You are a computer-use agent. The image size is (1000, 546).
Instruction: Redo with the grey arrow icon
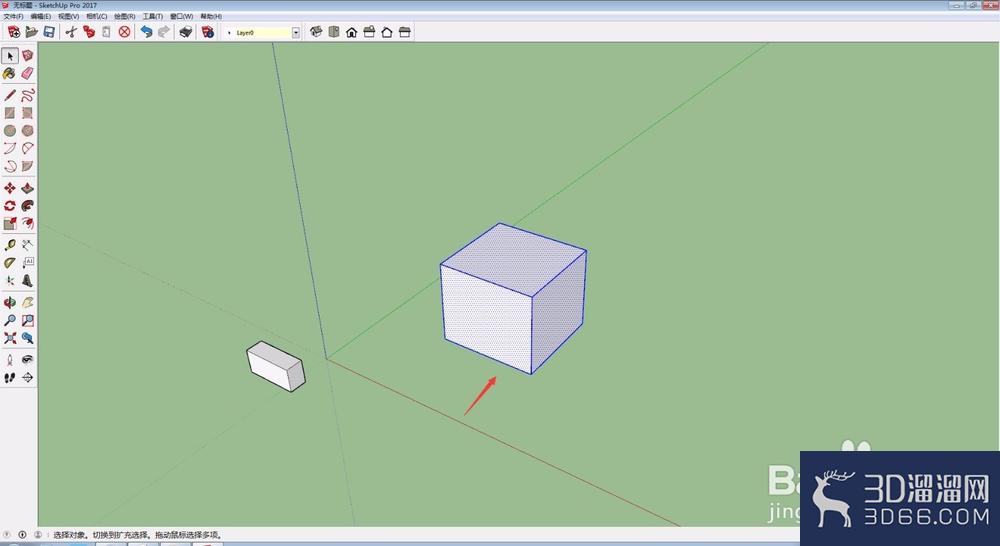(x=164, y=32)
